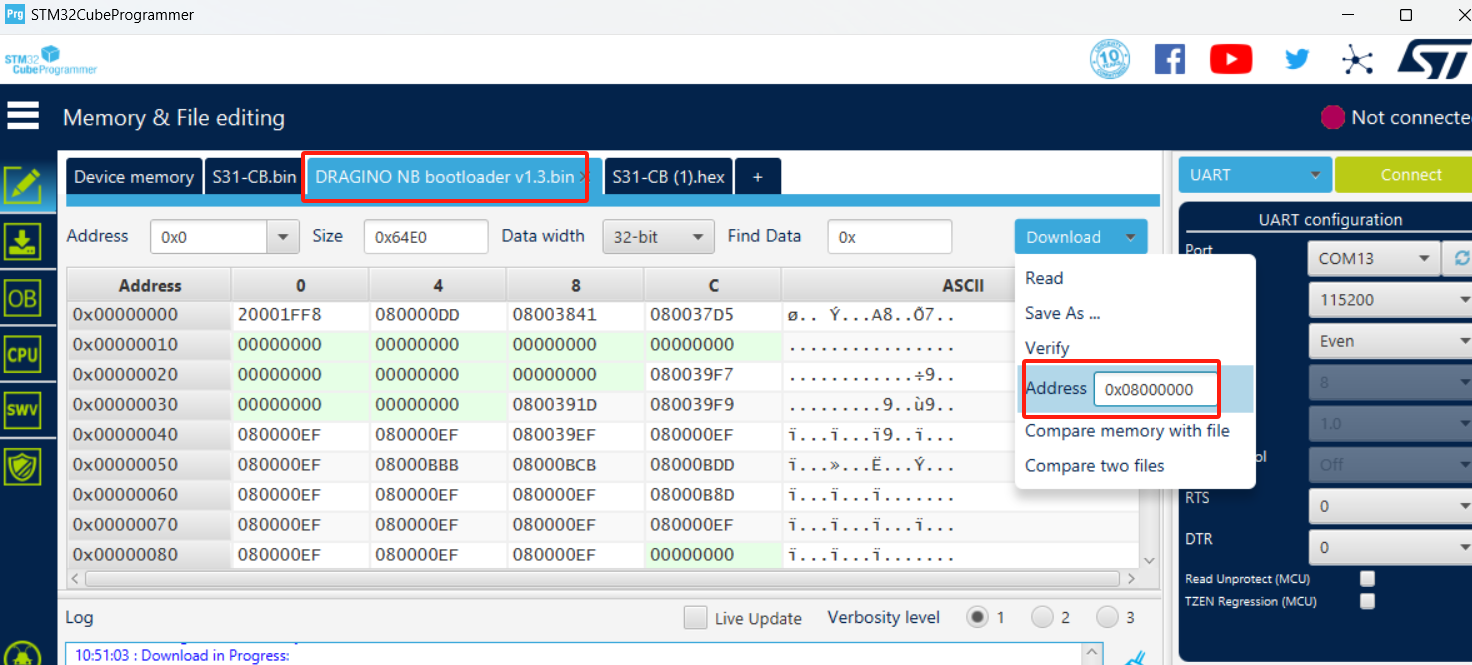Click the Size field 0x64E0
Viewport: 1472px width, 665px height.
(426, 237)
